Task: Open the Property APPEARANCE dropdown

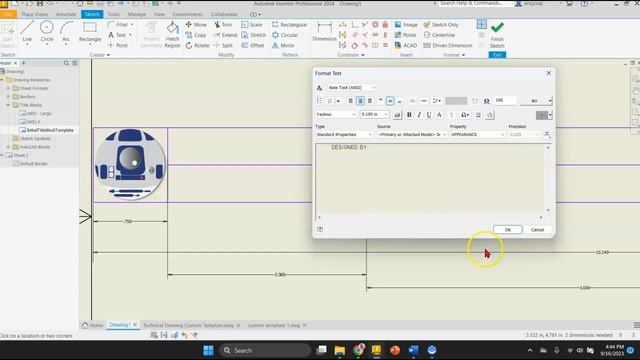Action: 478,134
